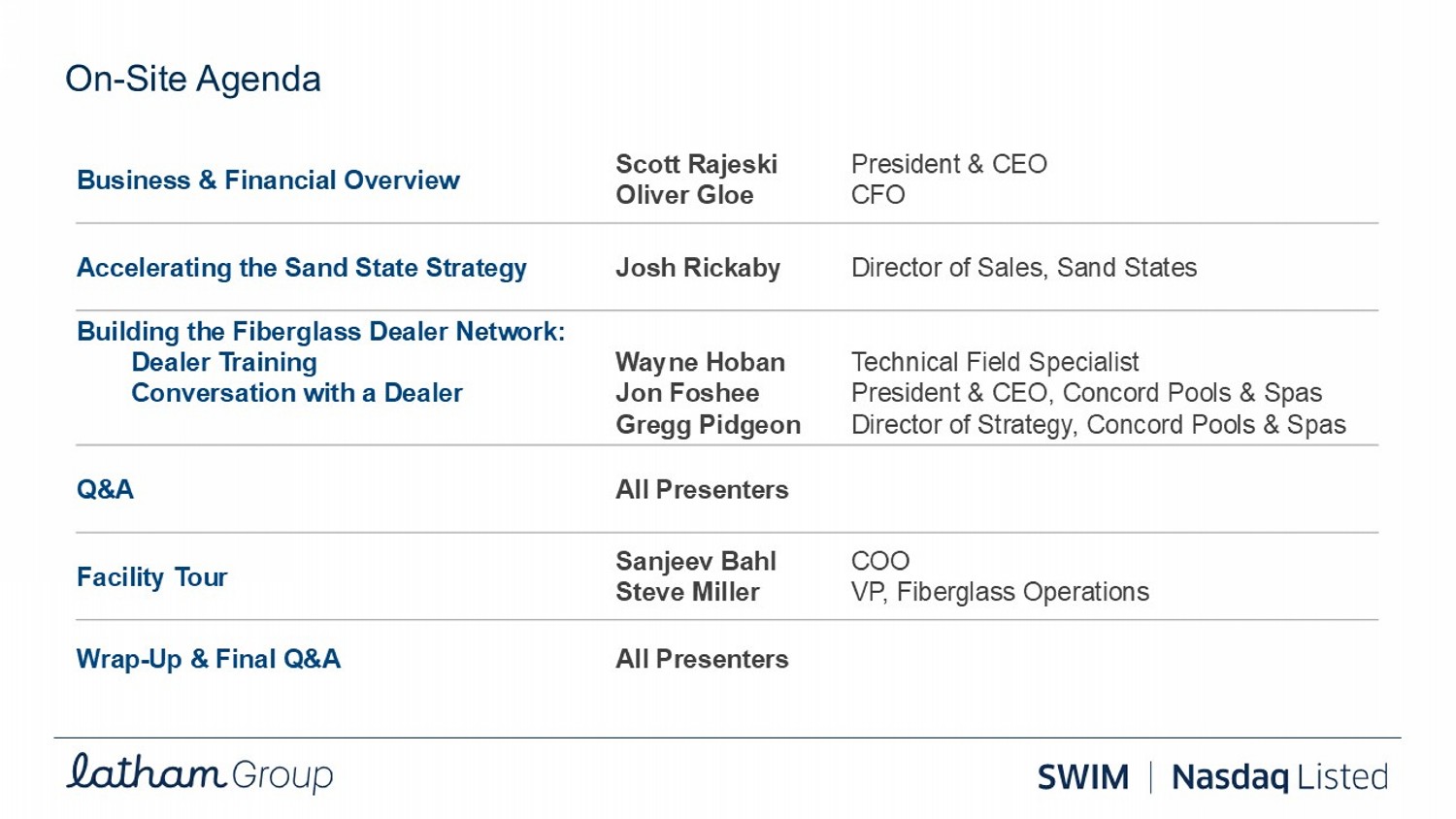The width and height of the screenshot is (1456, 819).
Task: Select presenter name Gregg Pidgeon
Action: coord(708,425)
